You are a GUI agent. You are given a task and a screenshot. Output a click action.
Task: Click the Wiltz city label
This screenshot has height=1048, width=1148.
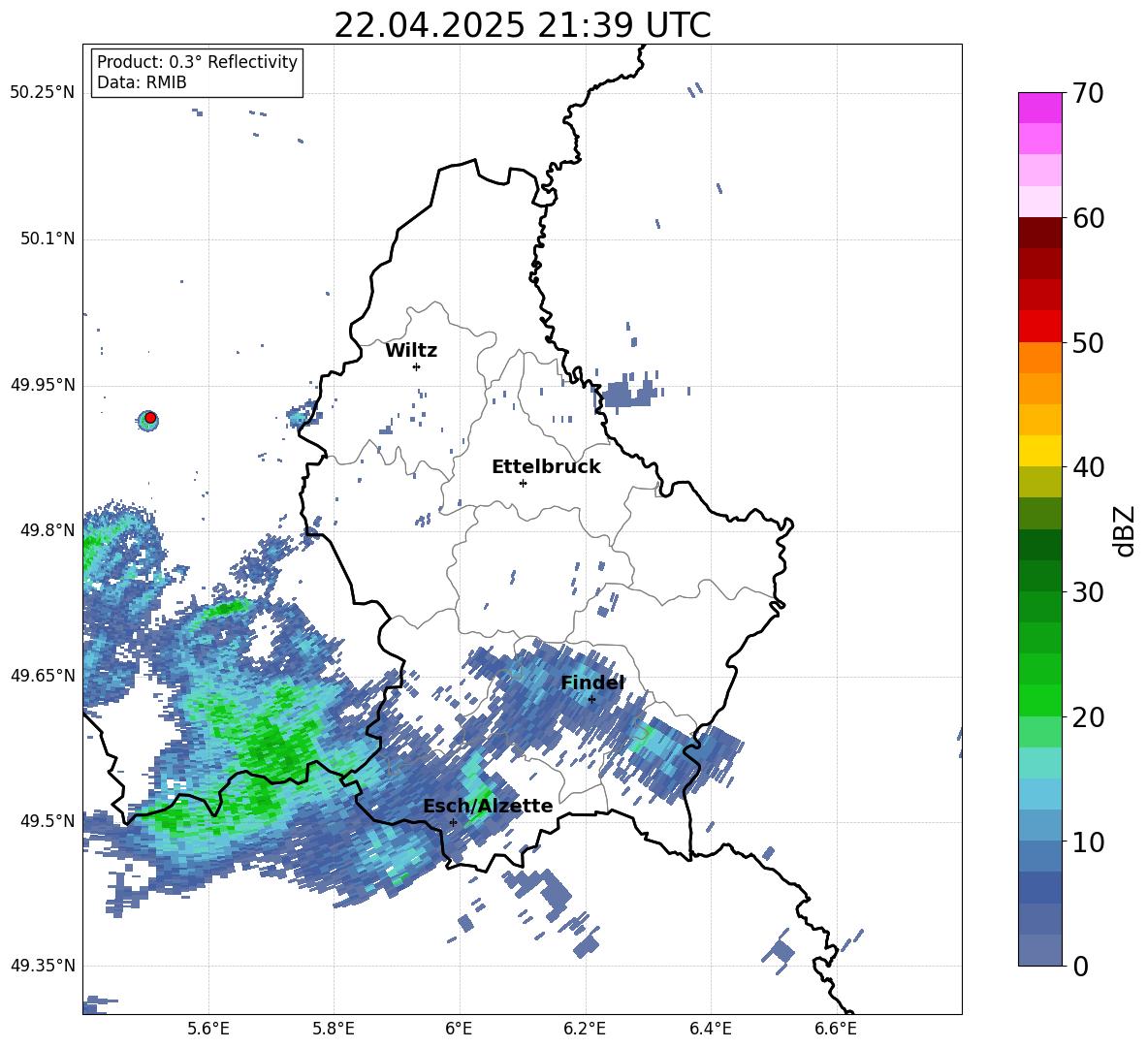(x=411, y=351)
